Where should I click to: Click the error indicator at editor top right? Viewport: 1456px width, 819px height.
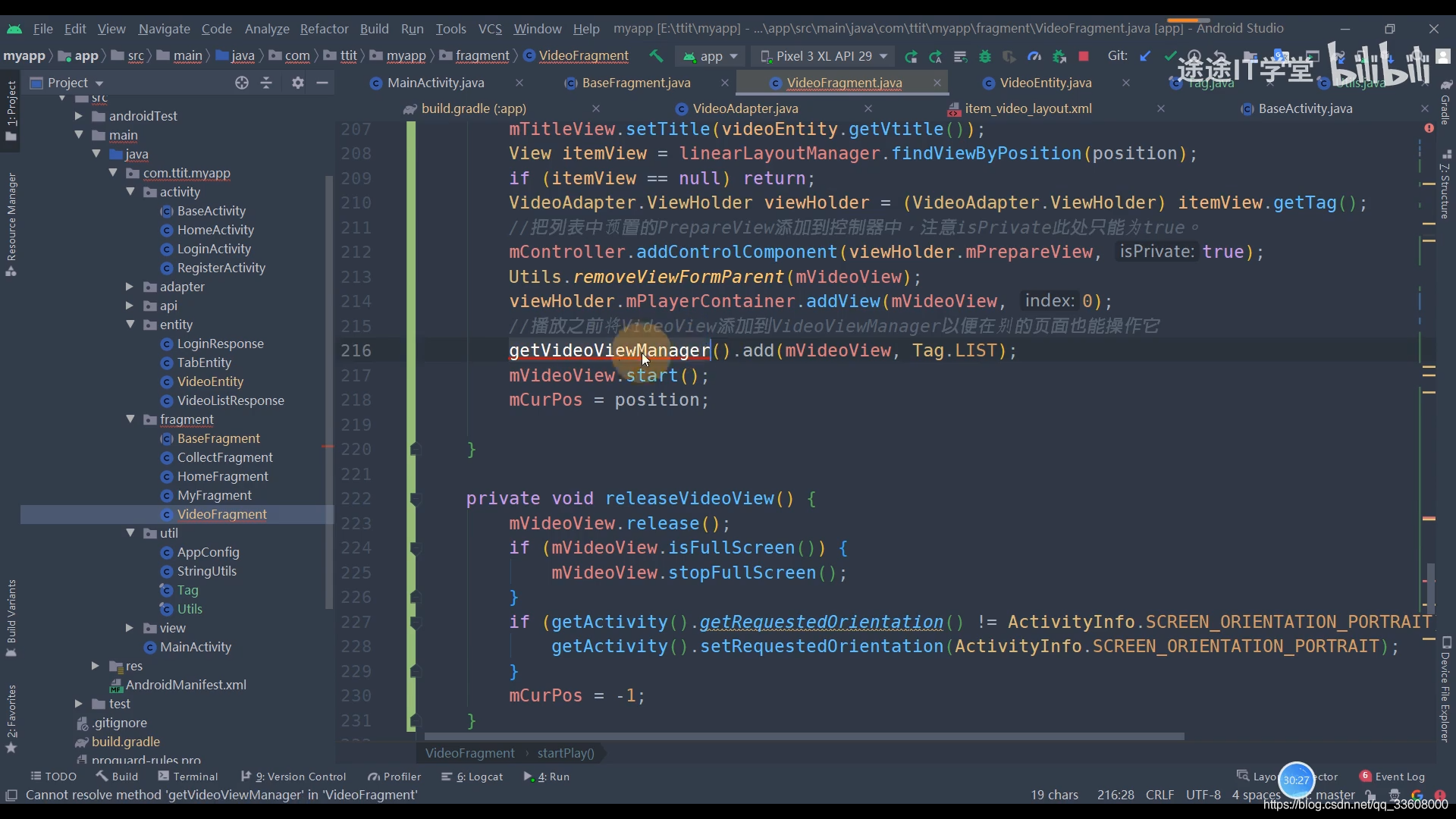click(1429, 128)
